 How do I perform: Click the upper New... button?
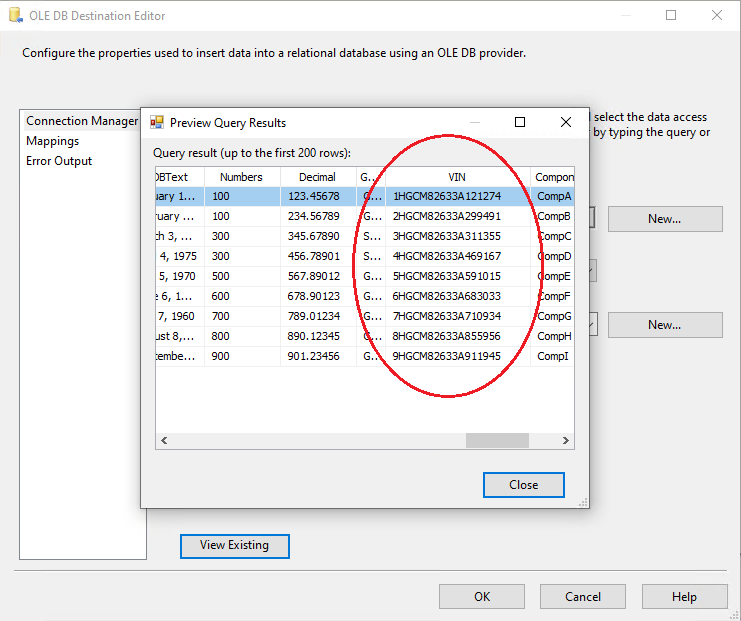[664, 219]
